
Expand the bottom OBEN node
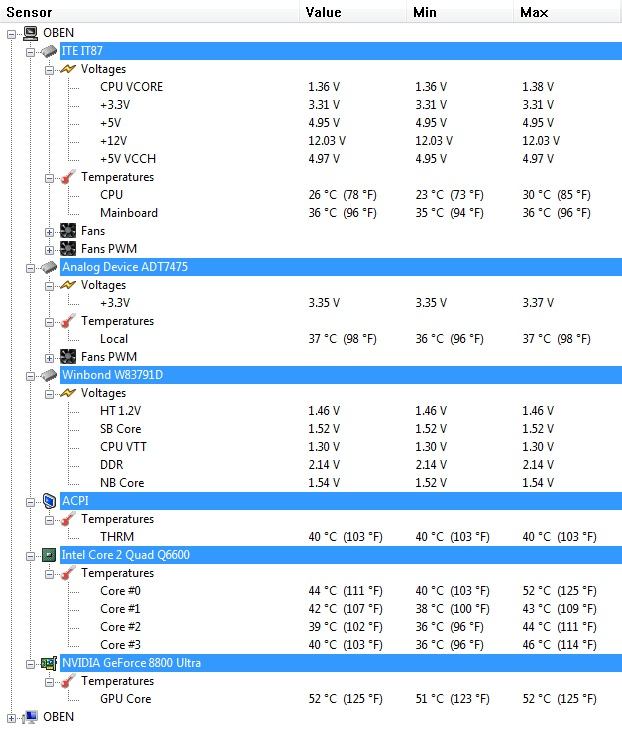11,718
